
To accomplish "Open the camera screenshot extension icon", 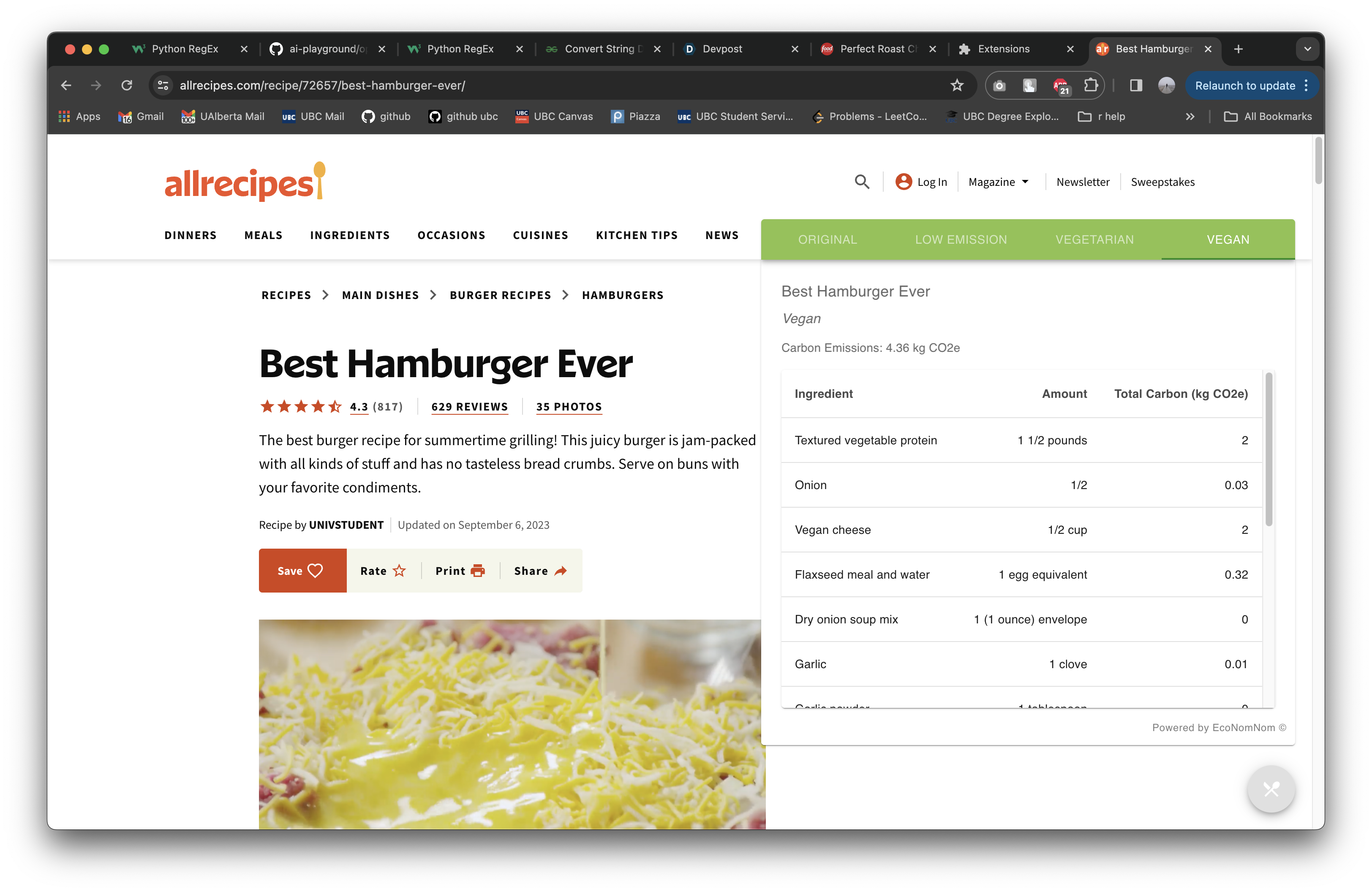I will pos(999,85).
